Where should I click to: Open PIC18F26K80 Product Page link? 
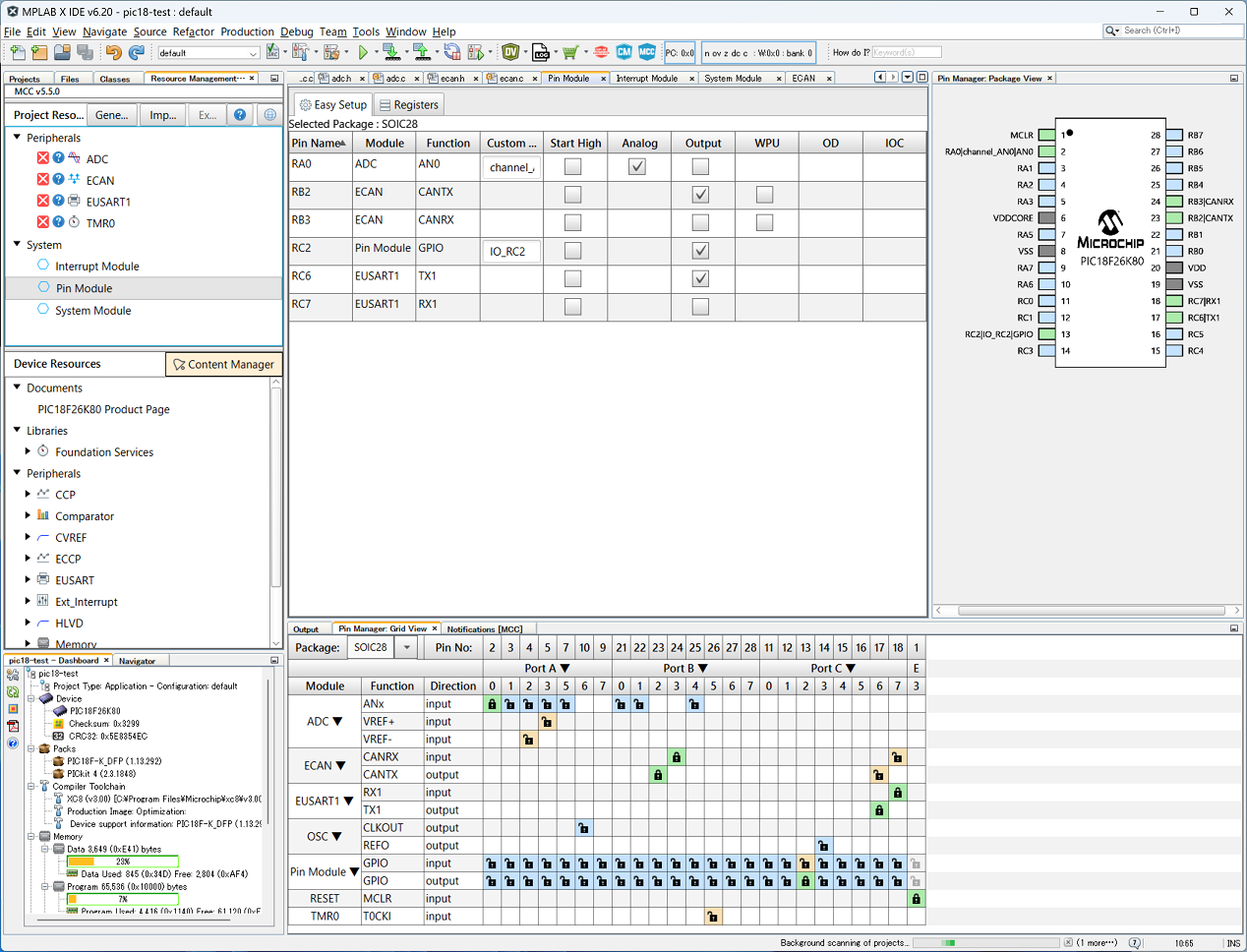[x=103, y=409]
